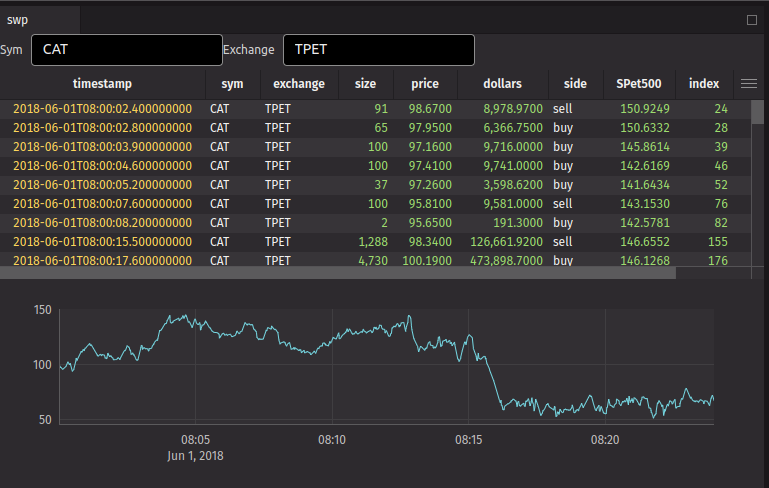The height and width of the screenshot is (488, 769).
Task: Click the Sym input field
Action: coord(127,50)
